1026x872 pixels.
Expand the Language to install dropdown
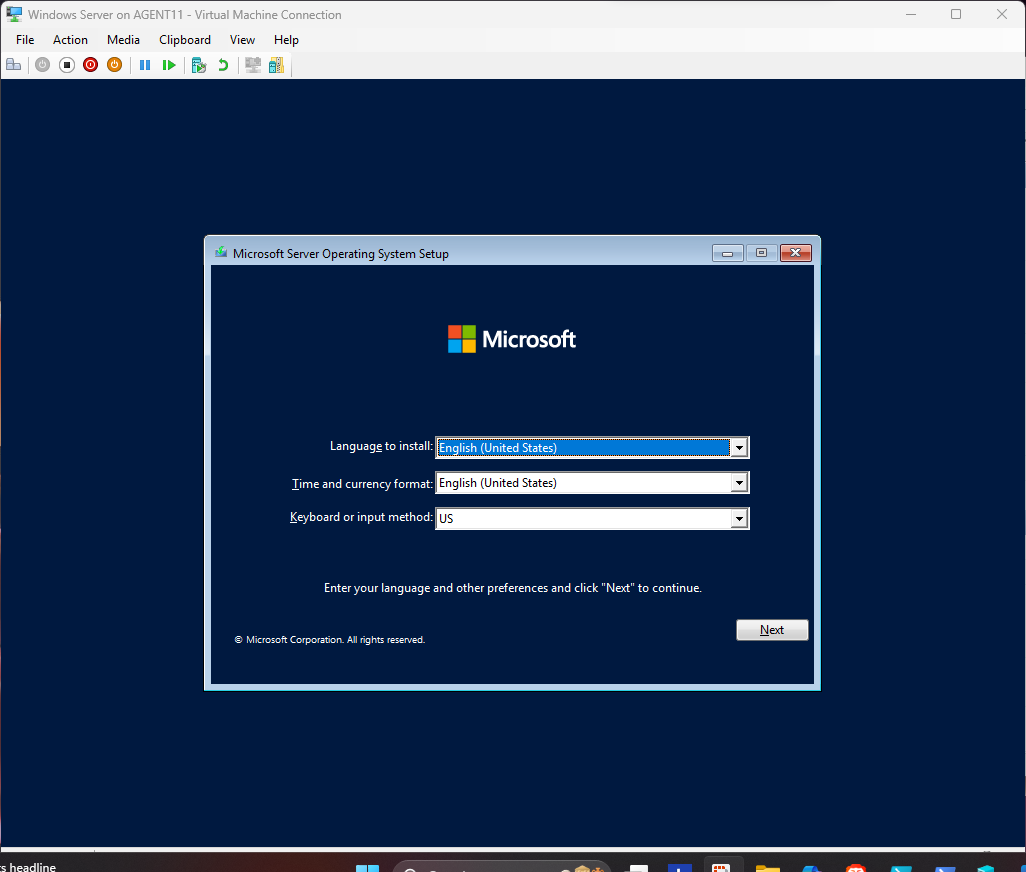pyautogui.click(x=739, y=448)
